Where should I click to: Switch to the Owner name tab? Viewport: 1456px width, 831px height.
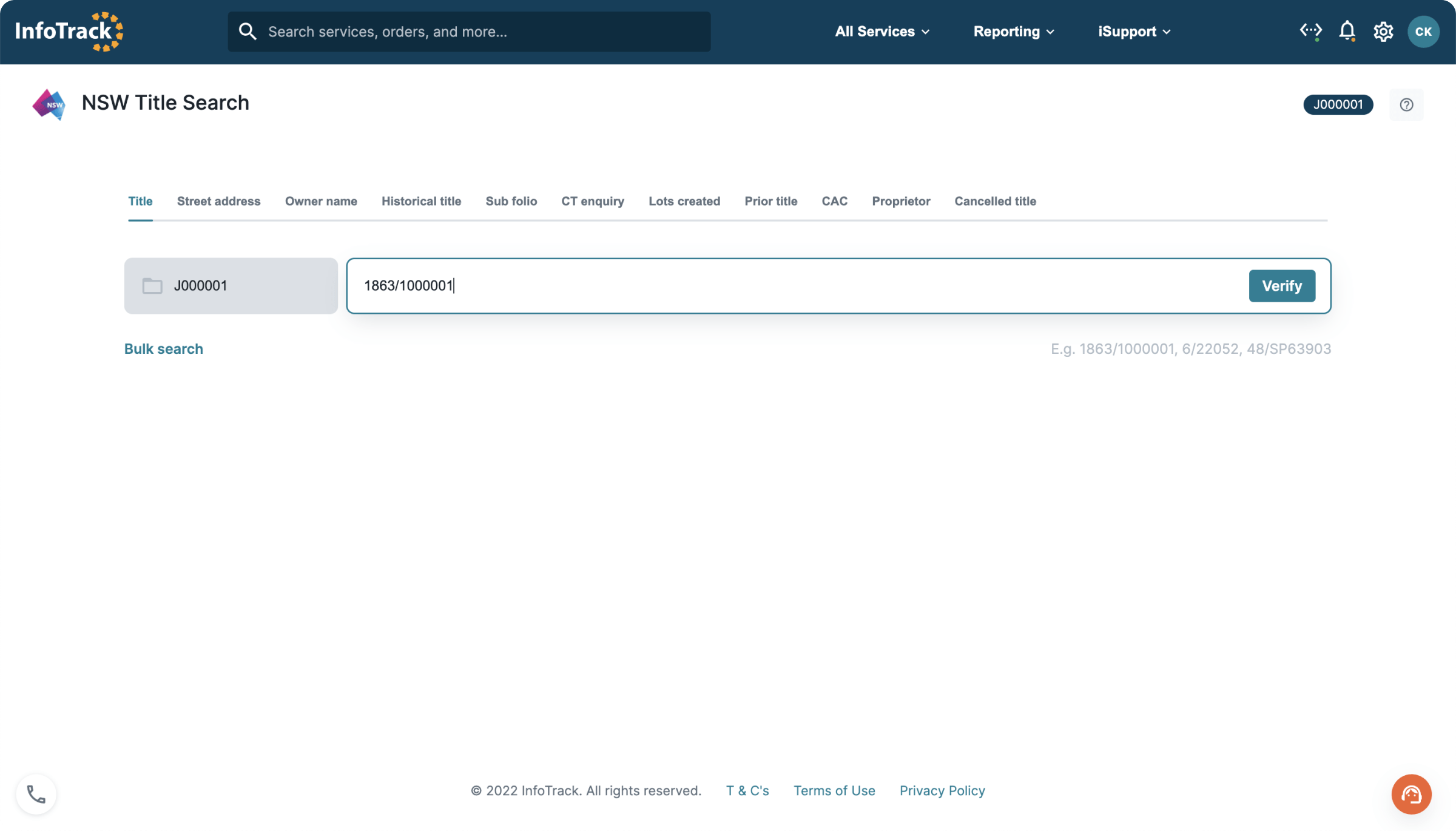321,202
